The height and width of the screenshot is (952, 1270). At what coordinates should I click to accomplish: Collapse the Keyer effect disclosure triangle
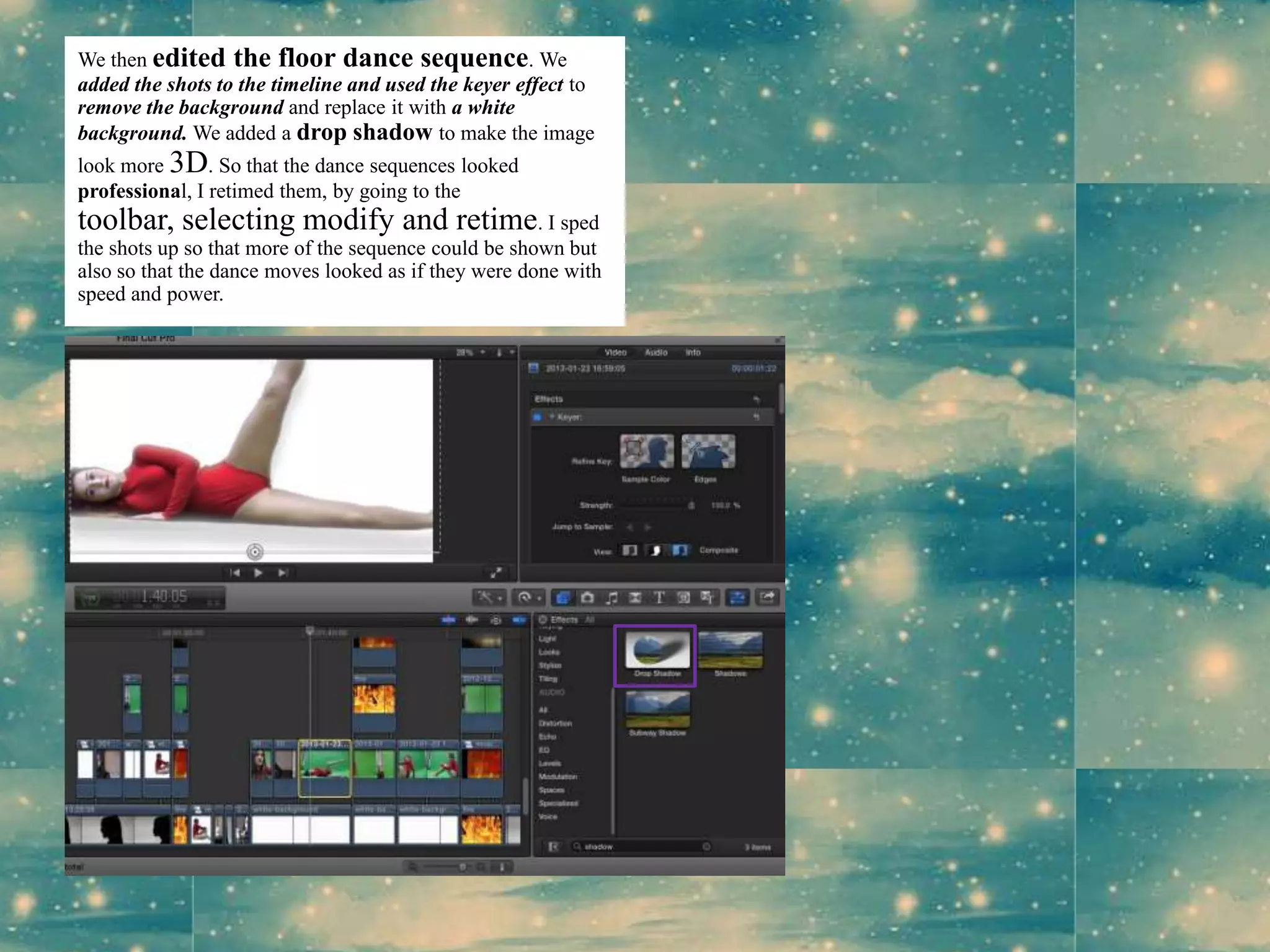pyautogui.click(x=552, y=417)
